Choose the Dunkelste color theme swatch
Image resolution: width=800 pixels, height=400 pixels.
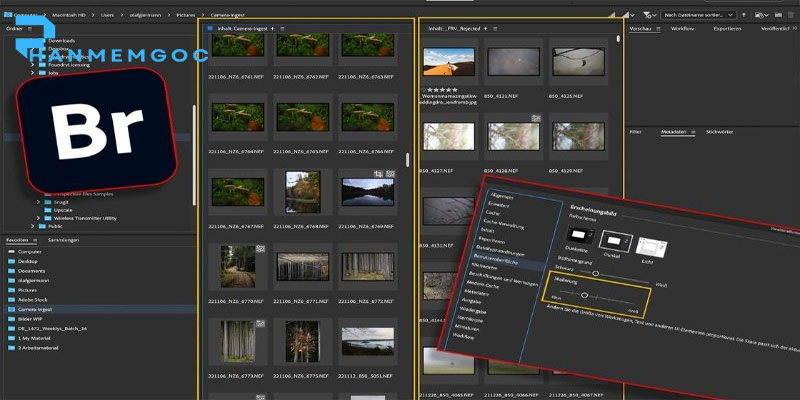point(580,235)
